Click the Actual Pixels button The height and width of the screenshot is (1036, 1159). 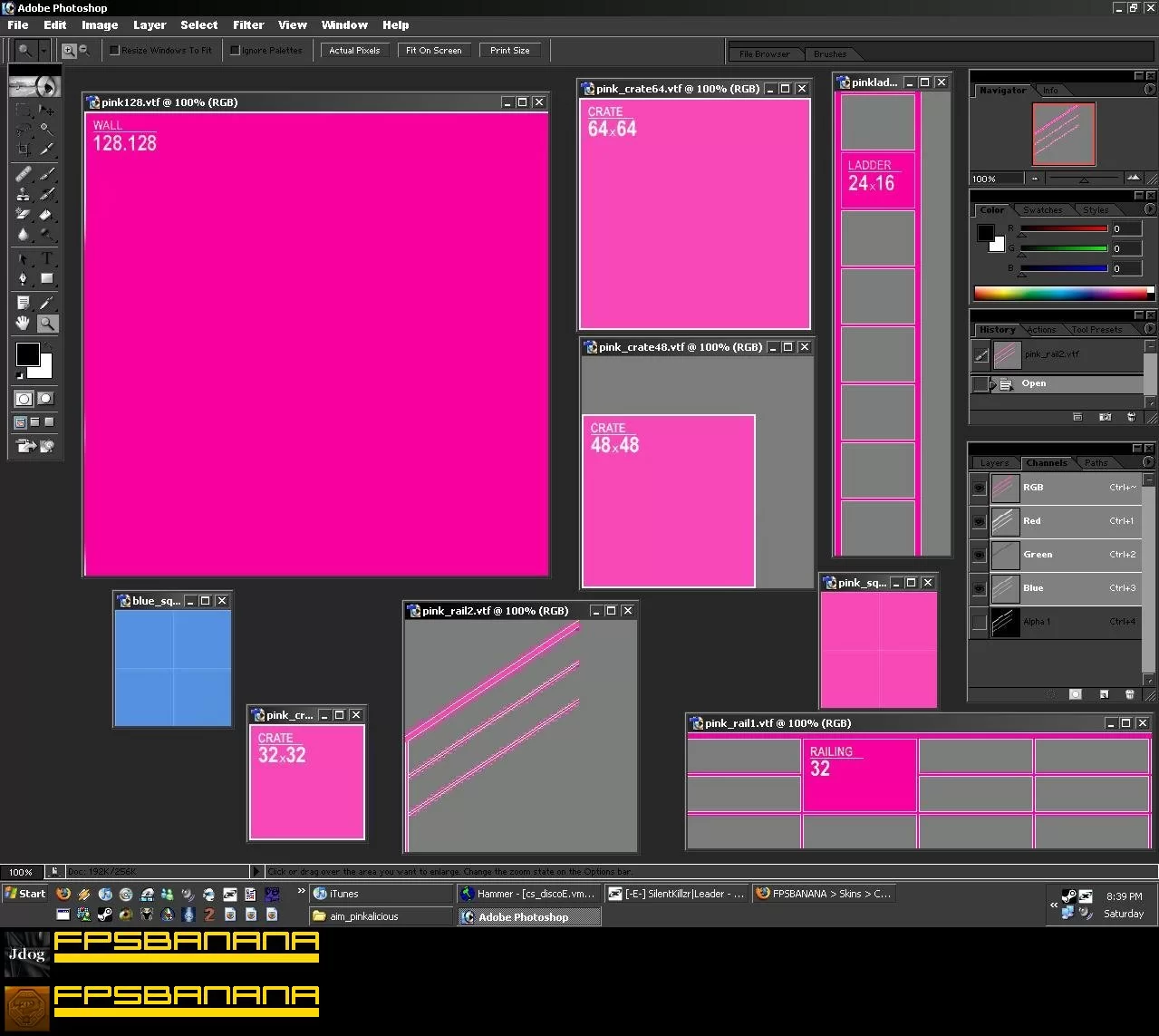tap(354, 51)
